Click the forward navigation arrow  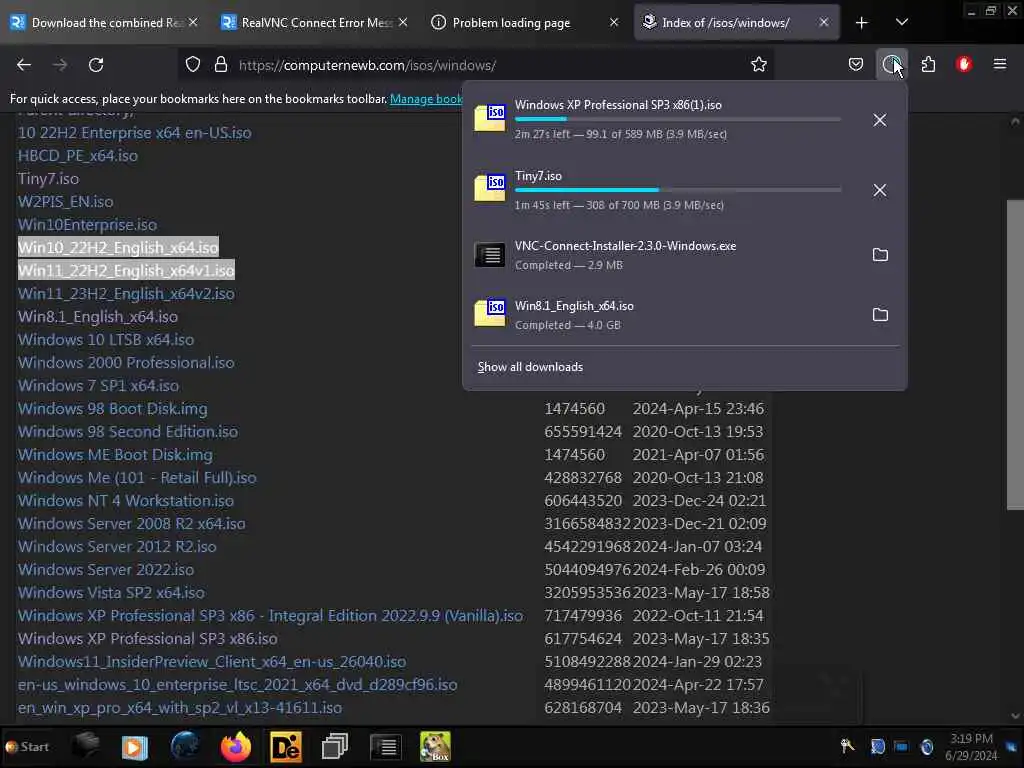[60, 65]
